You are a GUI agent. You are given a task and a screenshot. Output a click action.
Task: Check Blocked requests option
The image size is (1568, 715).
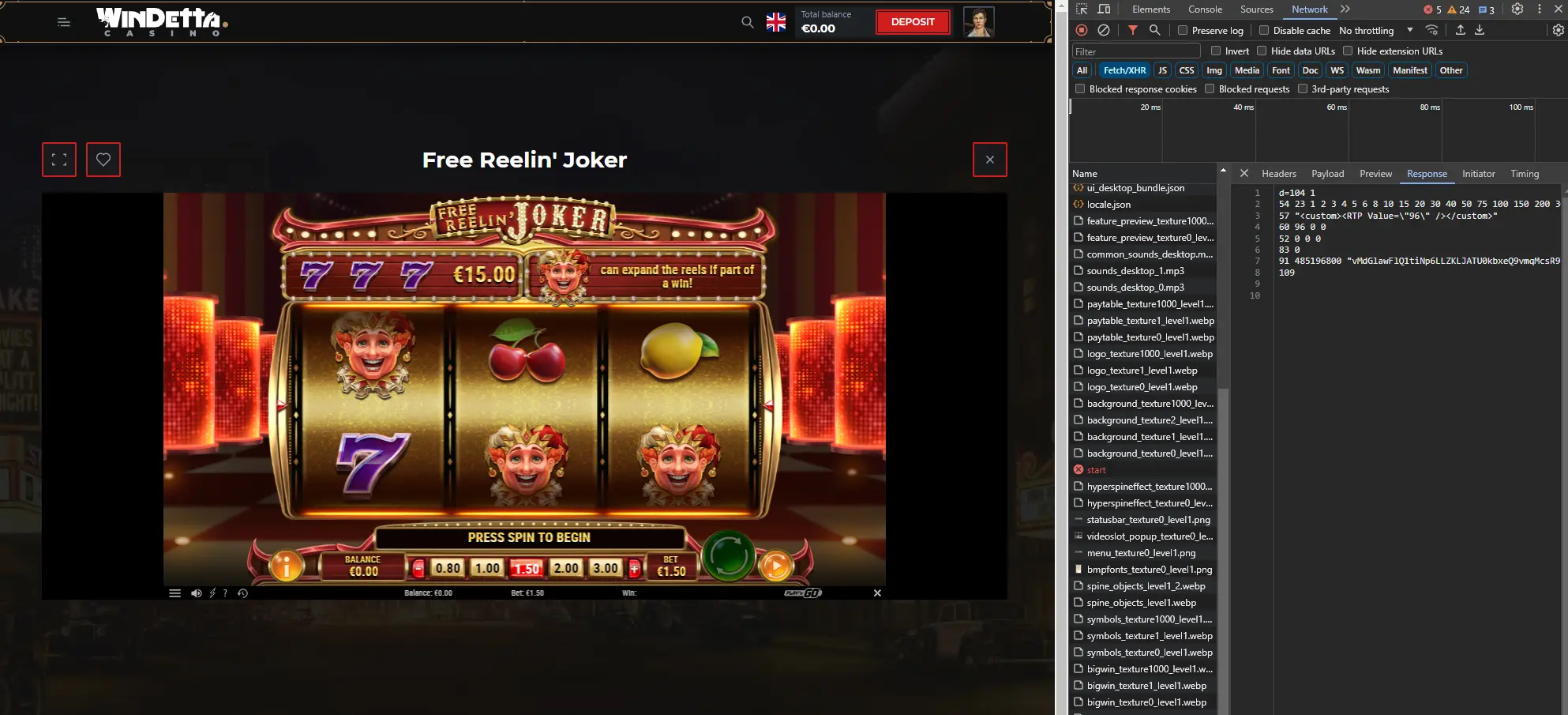(x=1210, y=88)
